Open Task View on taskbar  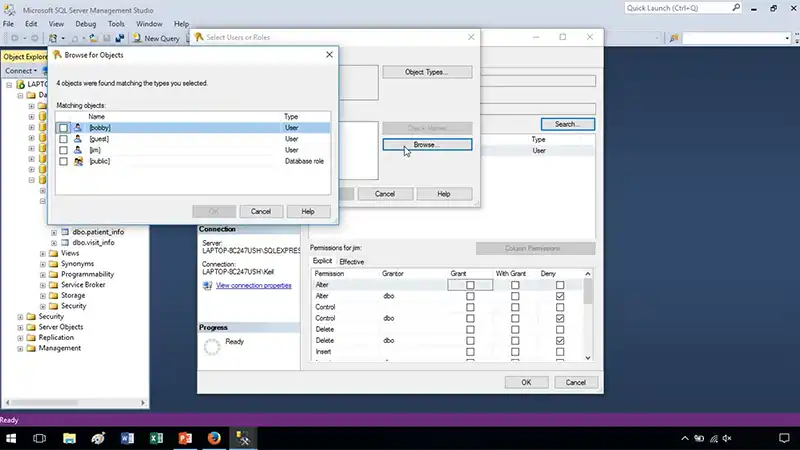pyautogui.click(x=39, y=438)
